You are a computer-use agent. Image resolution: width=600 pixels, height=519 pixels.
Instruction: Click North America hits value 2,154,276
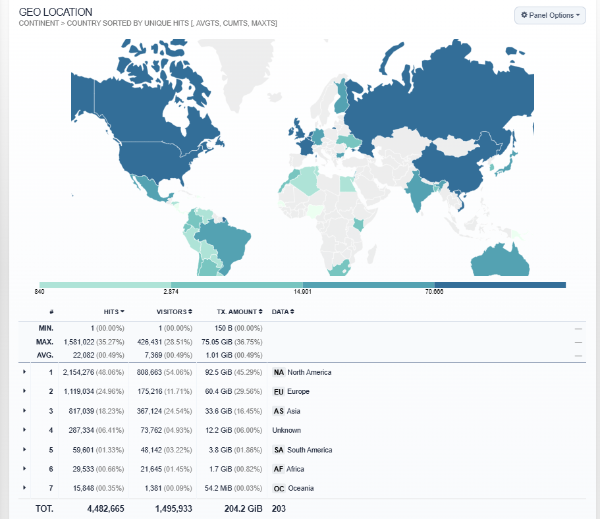[78, 372]
